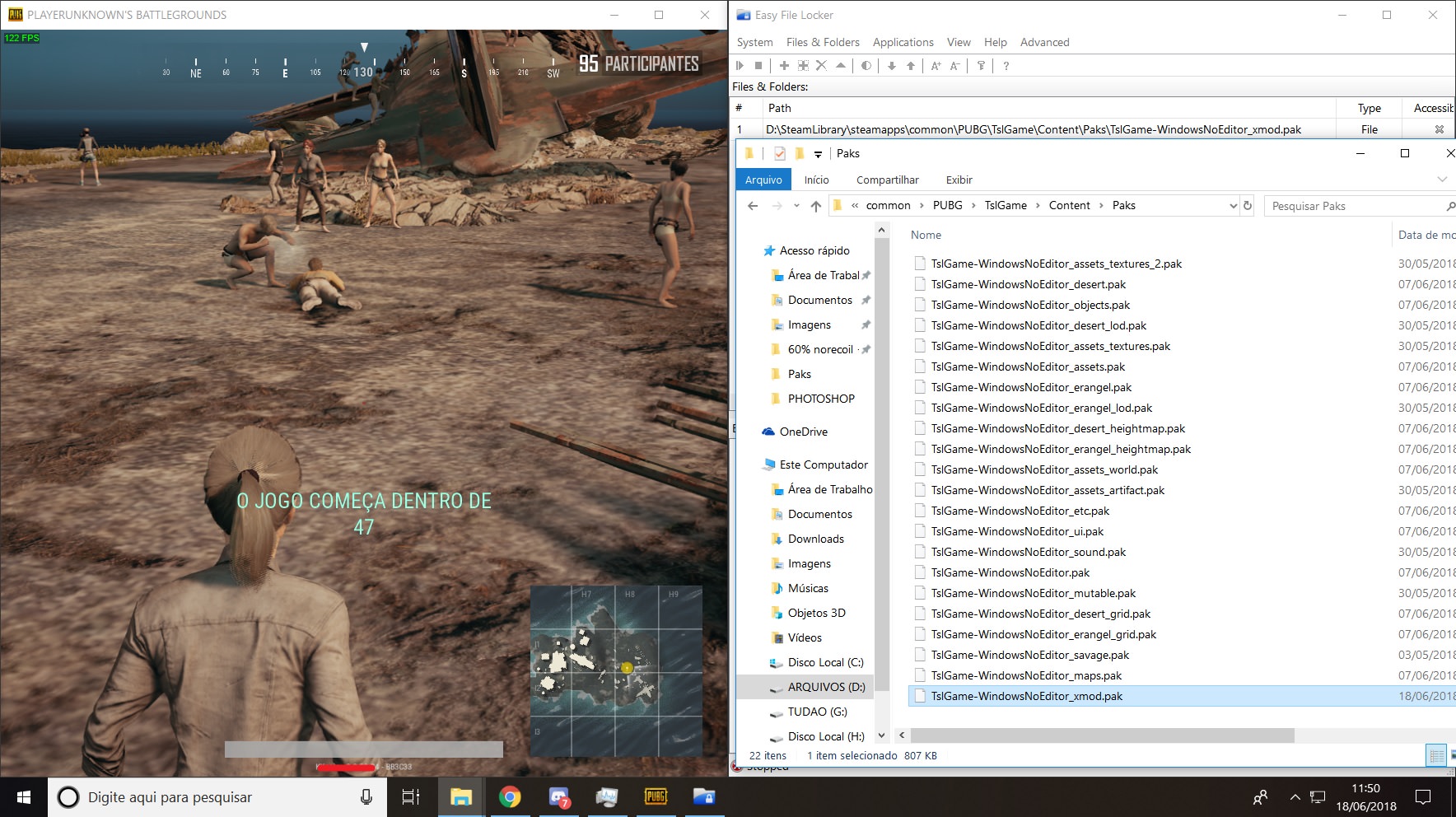Click the Remove X toolbar icon
The height and width of the screenshot is (817, 1456).
coord(821,66)
